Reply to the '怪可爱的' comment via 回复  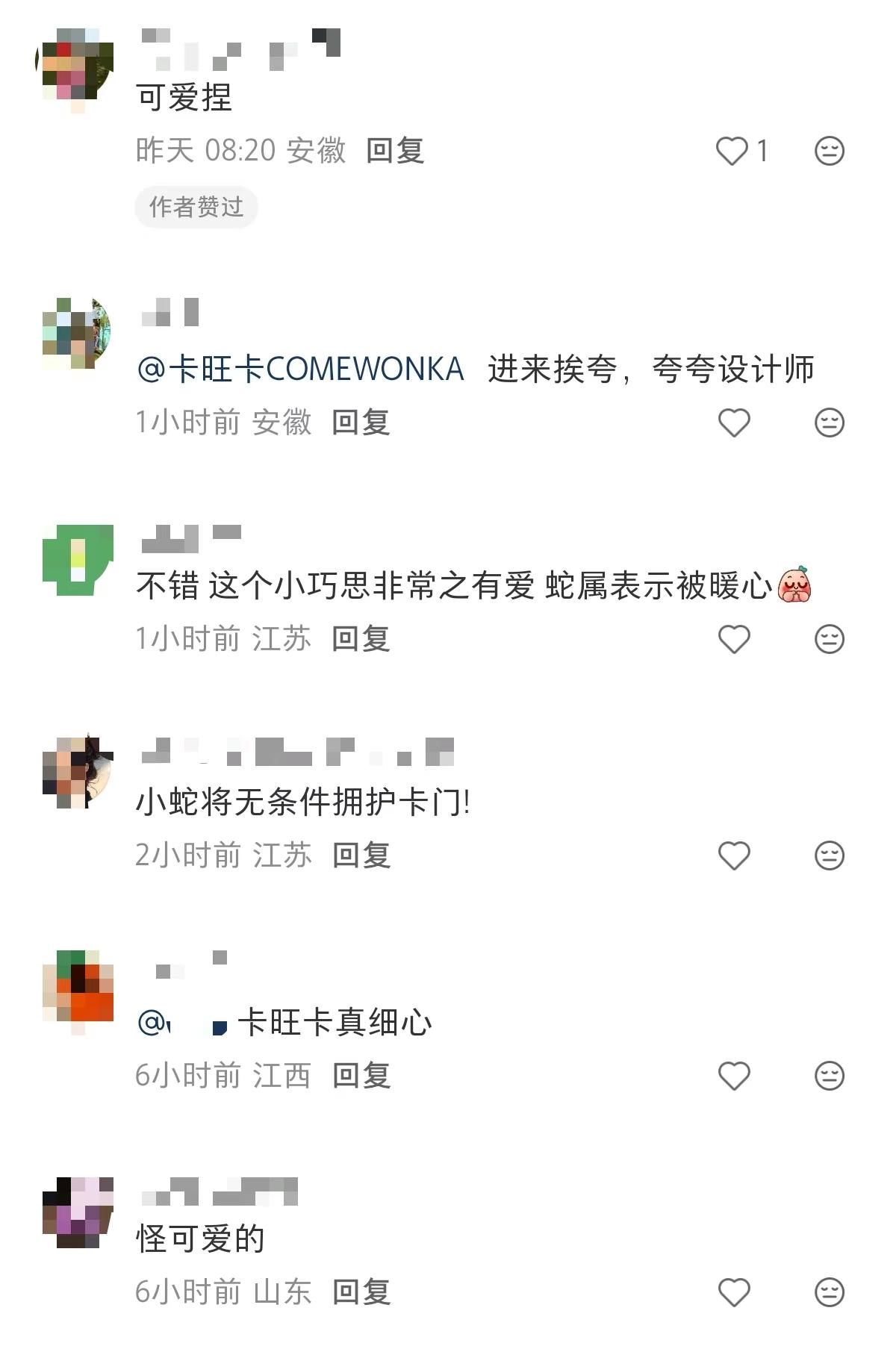361,1292
